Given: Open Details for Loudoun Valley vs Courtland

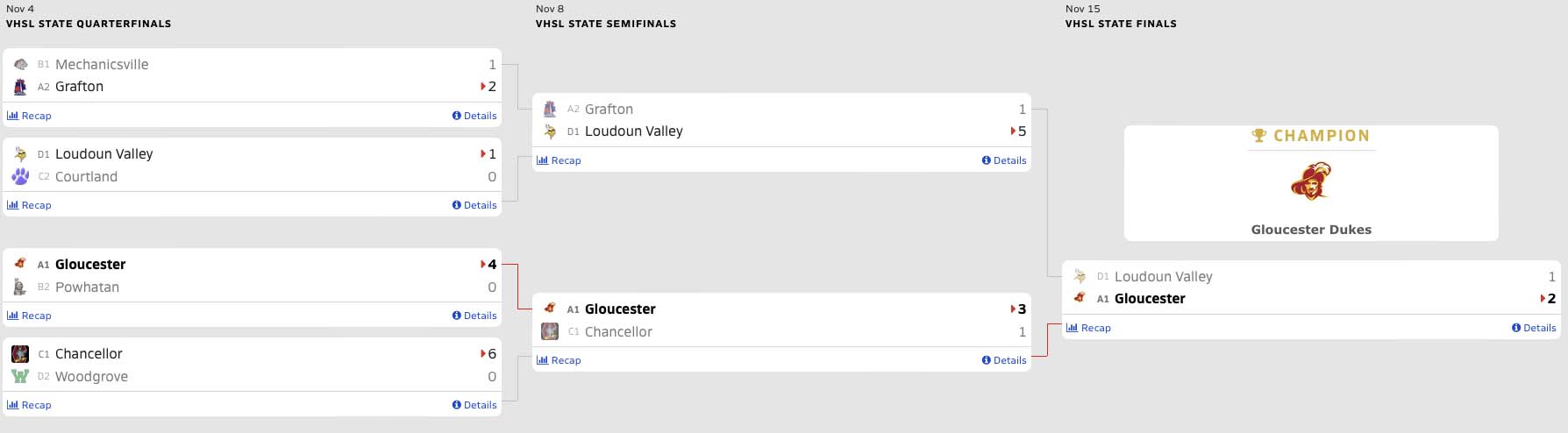Looking at the screenshot, I should coord(474,205).
